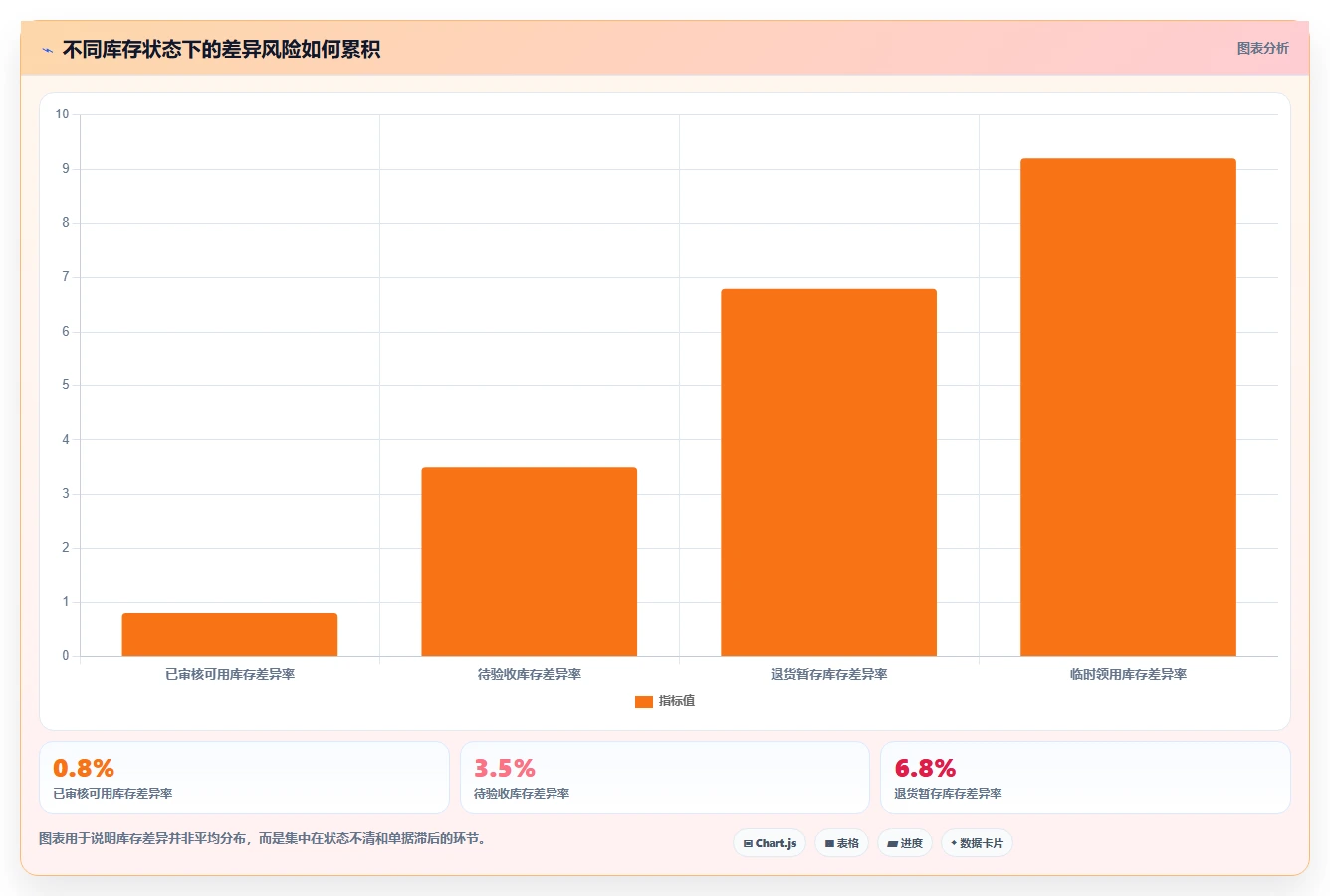Open the 0.8% 已审核可用库存差异率 card
The width and height of the screenshot is (1330, 896).
(244, 778)
